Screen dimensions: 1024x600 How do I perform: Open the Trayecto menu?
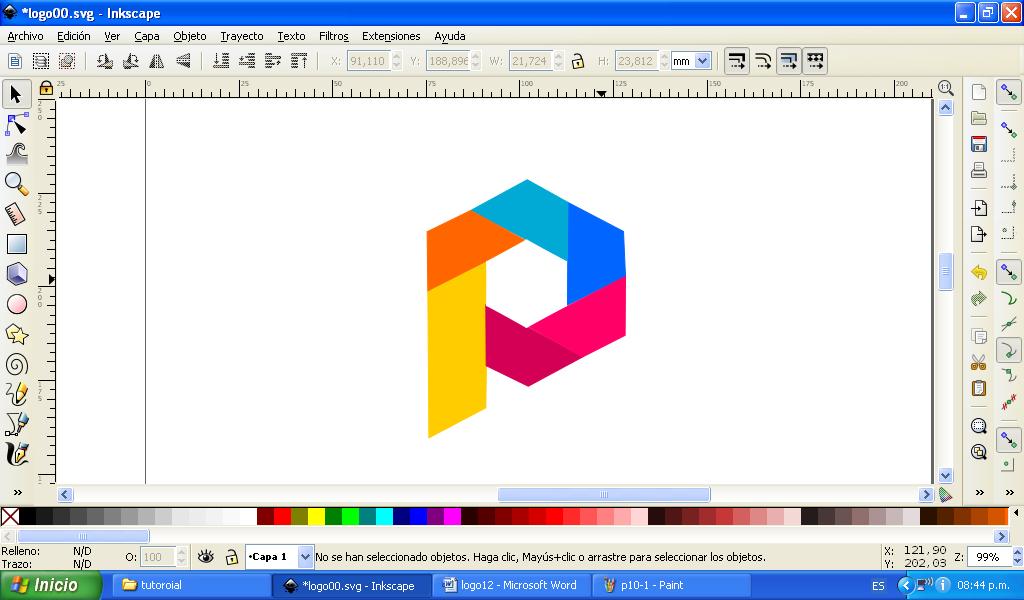pos(242,36)
